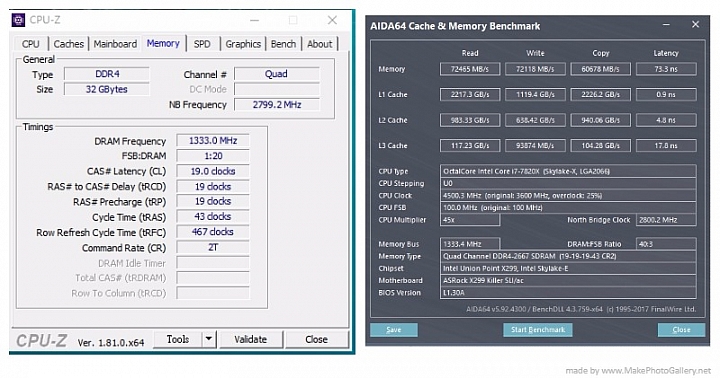The width and height of the screenshot is (720, 378).
Task: Click the tRAS 43 clocks value
Action: [213, 217]
